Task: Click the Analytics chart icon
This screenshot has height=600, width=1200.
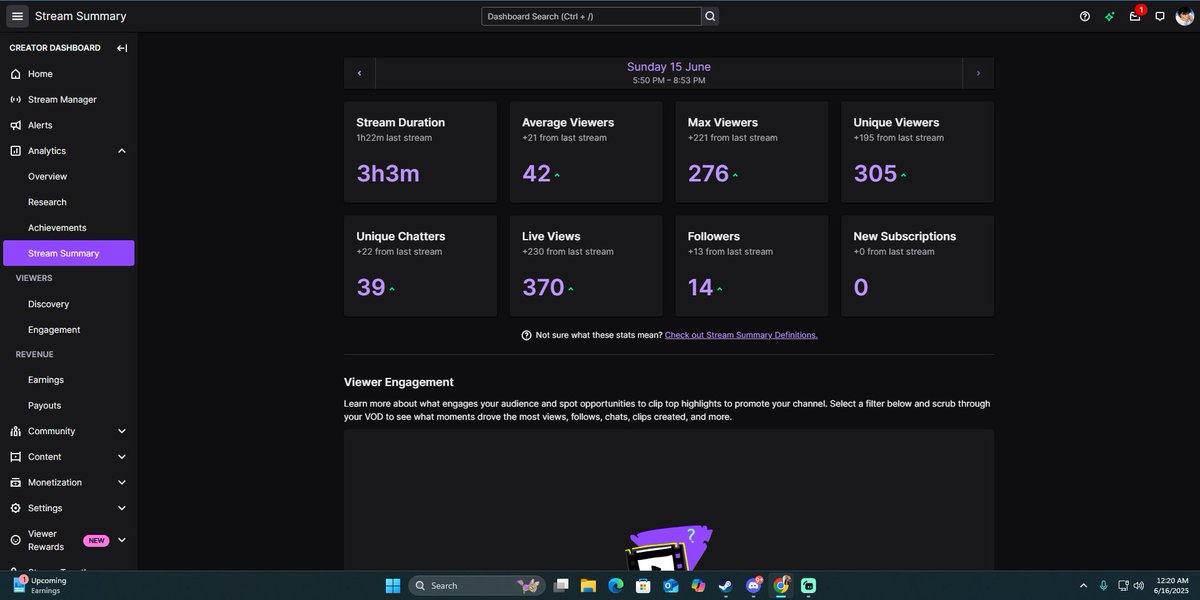Action: point(15,151)
